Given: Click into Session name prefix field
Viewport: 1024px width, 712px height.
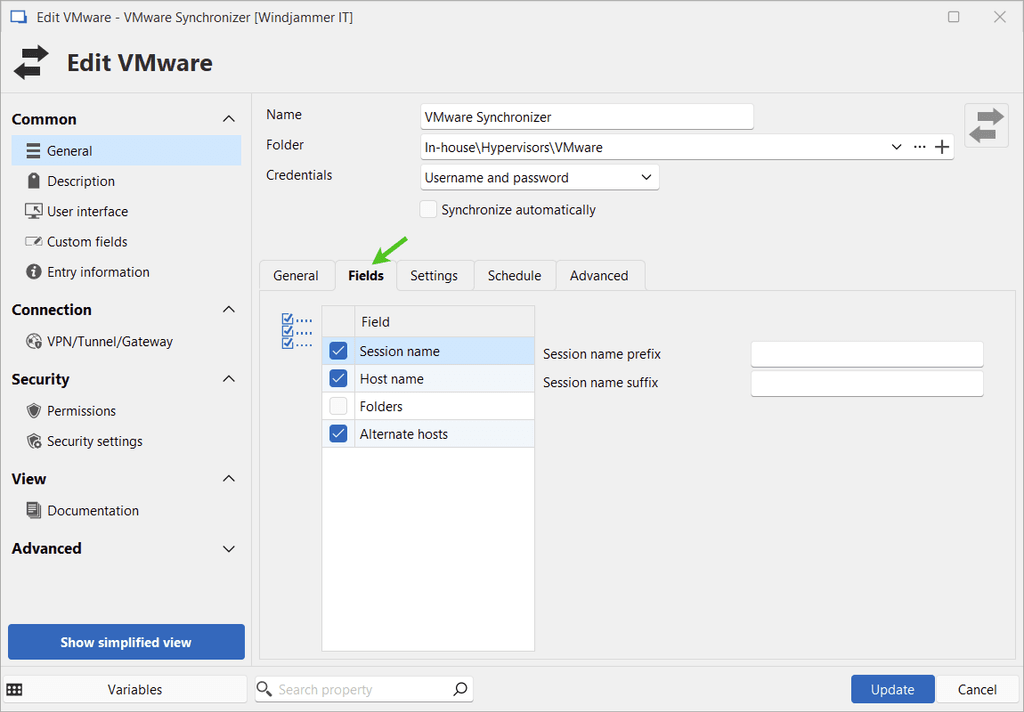Looking at the screenshot, I should (x=867, y=354).
